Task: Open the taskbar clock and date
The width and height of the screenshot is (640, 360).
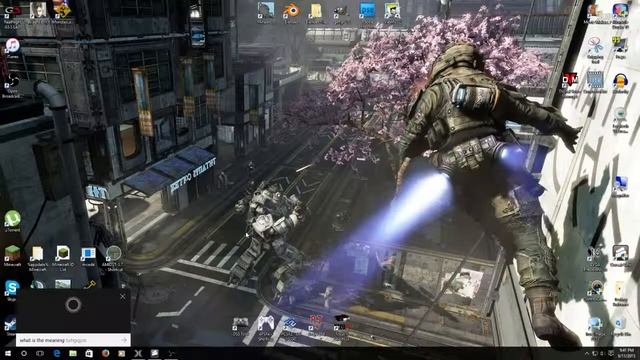Action: coord(627,353)
